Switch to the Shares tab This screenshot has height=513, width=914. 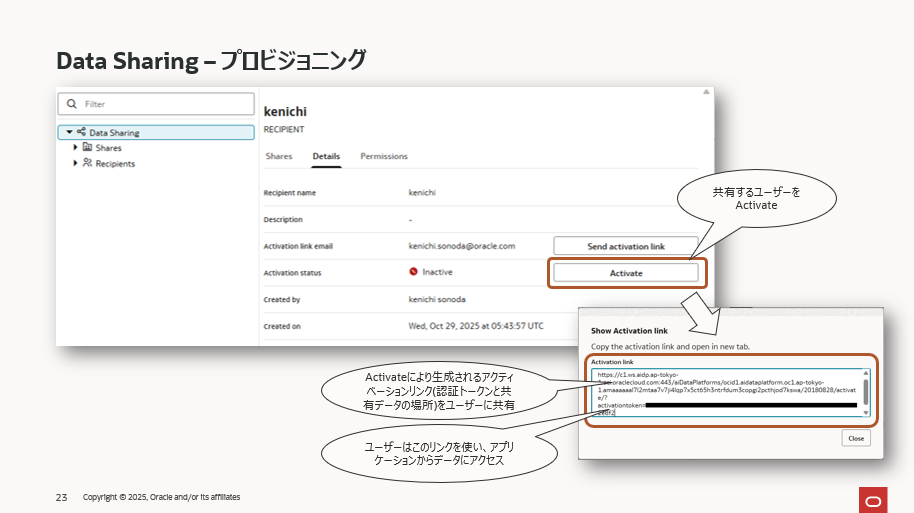coord(279,156)
